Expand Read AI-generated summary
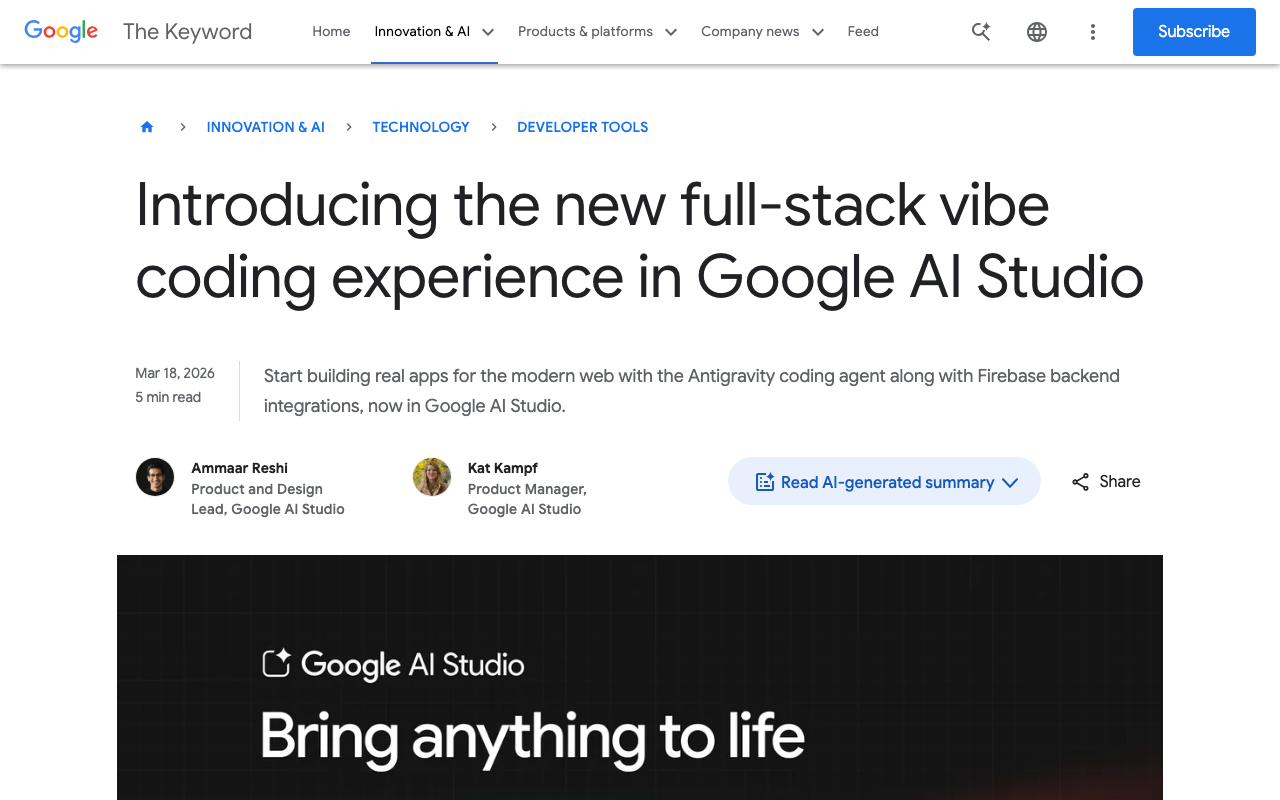 point(884,481)
